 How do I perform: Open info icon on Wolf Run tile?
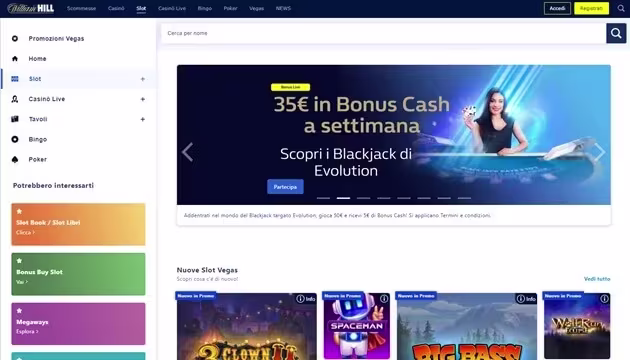tap(604, 299)
